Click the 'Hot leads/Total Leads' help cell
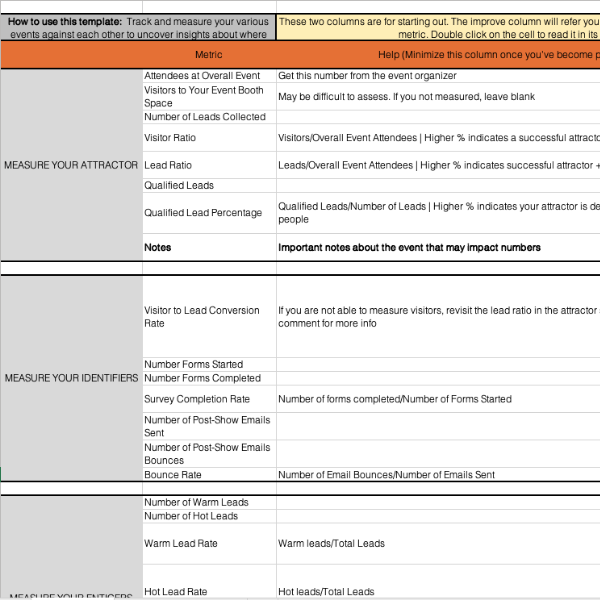This screenshot has height=600, width=600. coord(437,591)
